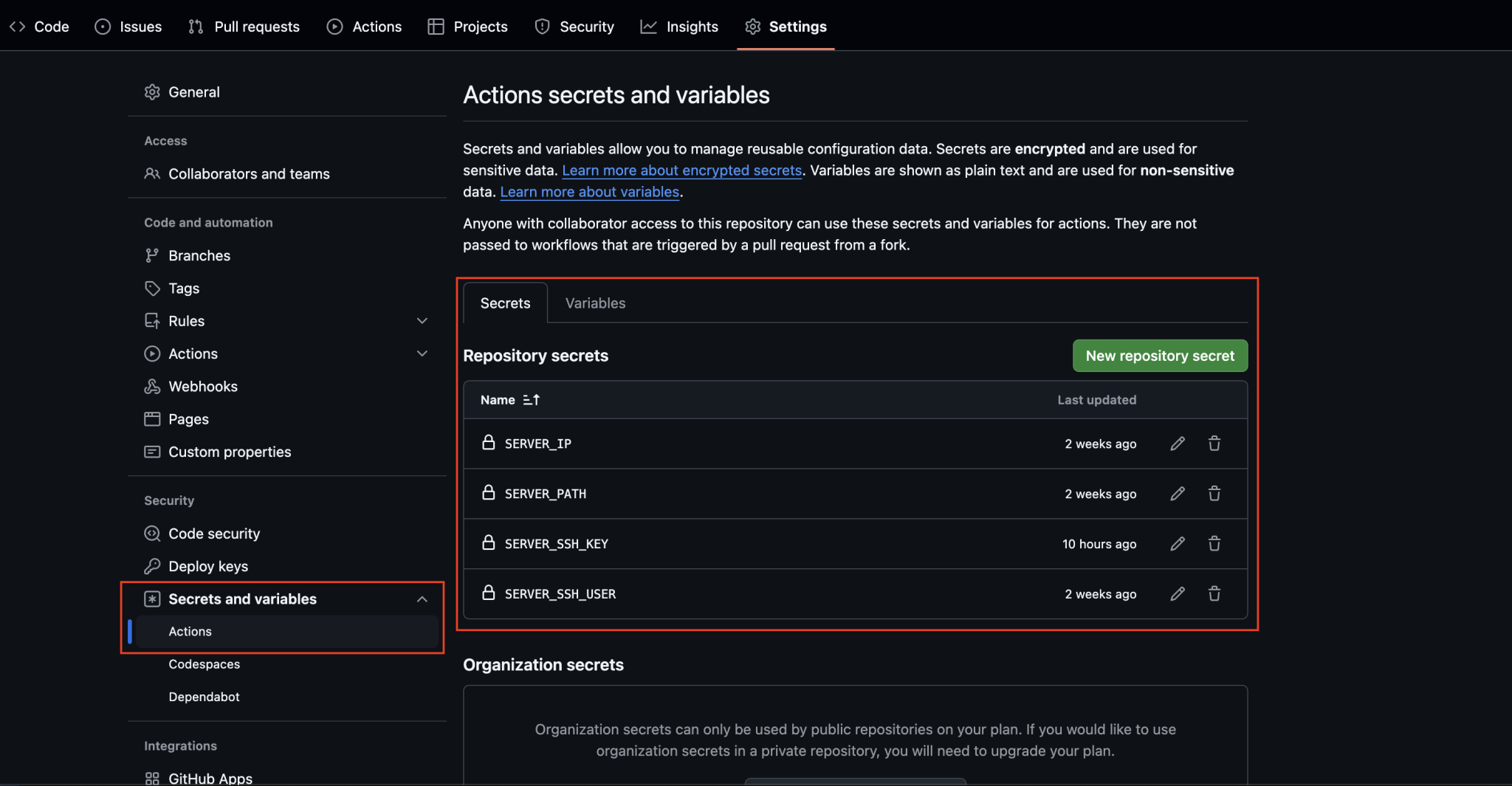The height and width of the screenshot is (786, 1512).
Task: Sort secrets using the Name column arrow
Action: click(531, 399)
